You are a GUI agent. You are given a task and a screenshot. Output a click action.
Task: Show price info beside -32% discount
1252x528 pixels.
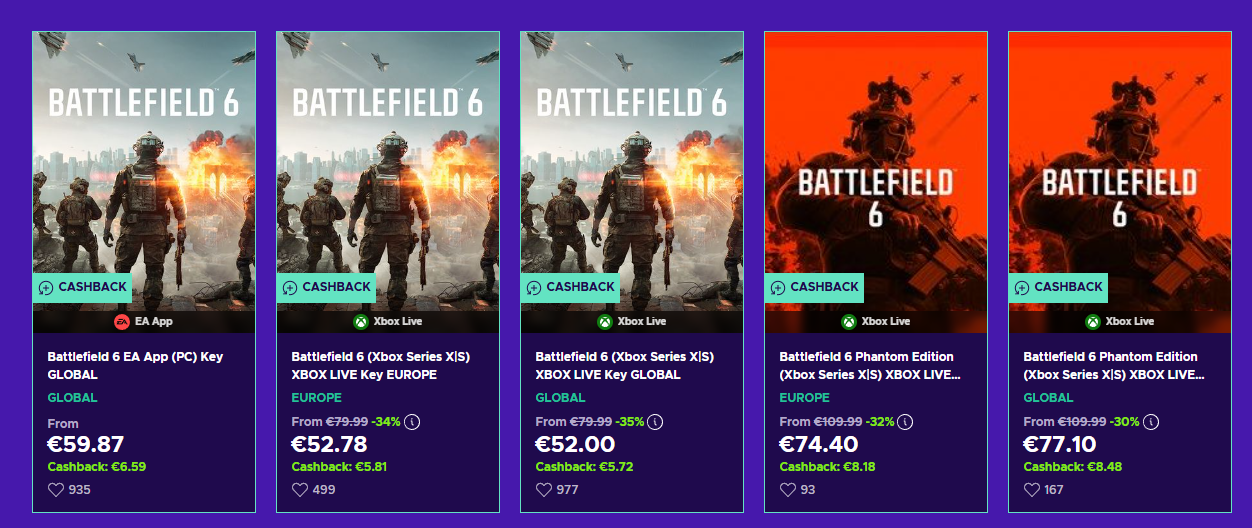(x=904, y=422)
